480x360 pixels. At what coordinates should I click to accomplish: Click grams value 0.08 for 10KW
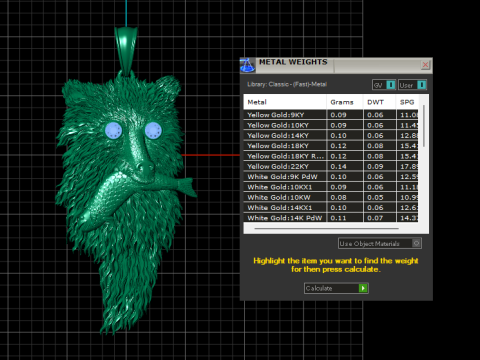pos(338,197)
